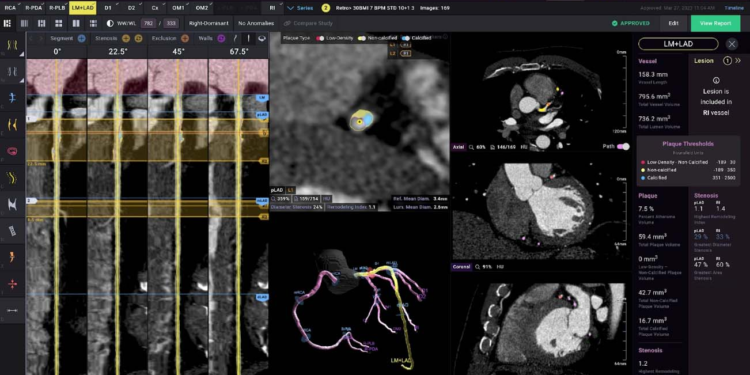Click the Lesion count badge 1
The height and width of the screenshot is (375, 750).
coord(727,61)
